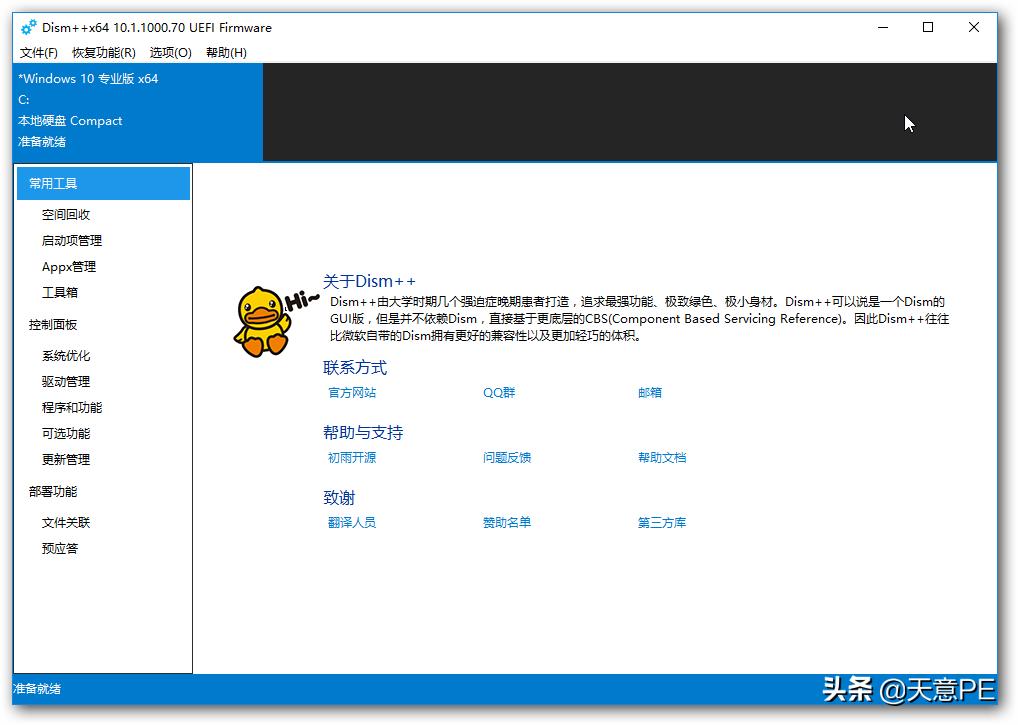View the 赞助名单 sponsor list link

507,522
